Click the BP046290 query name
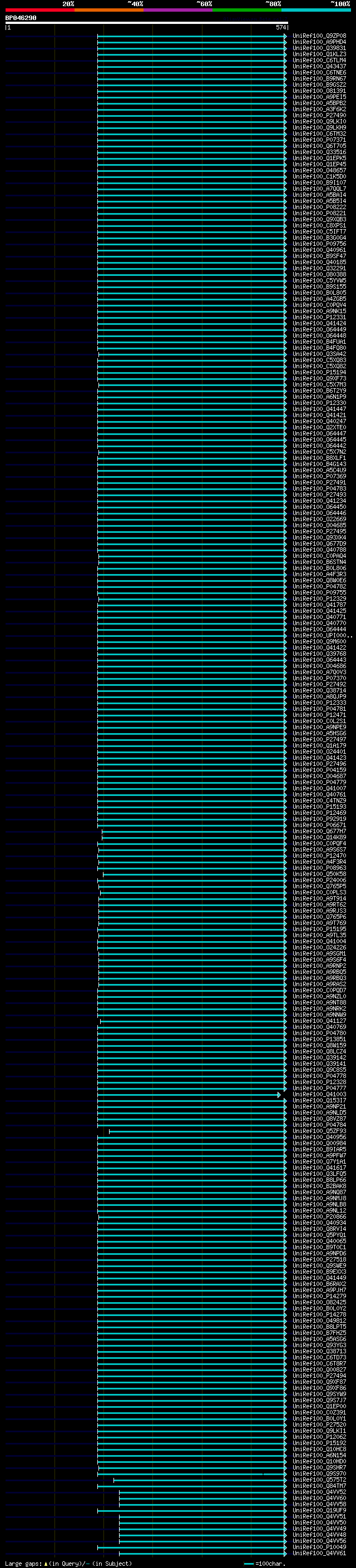 (x=21, y=18)
